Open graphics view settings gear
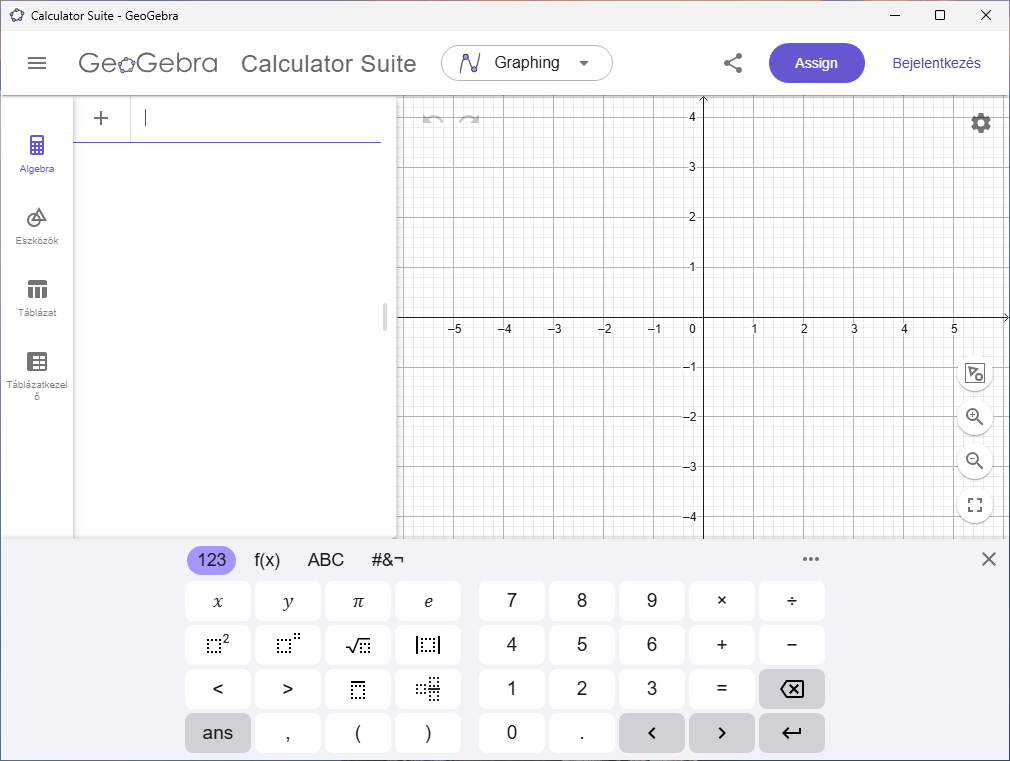 click(x=980, y=123)
